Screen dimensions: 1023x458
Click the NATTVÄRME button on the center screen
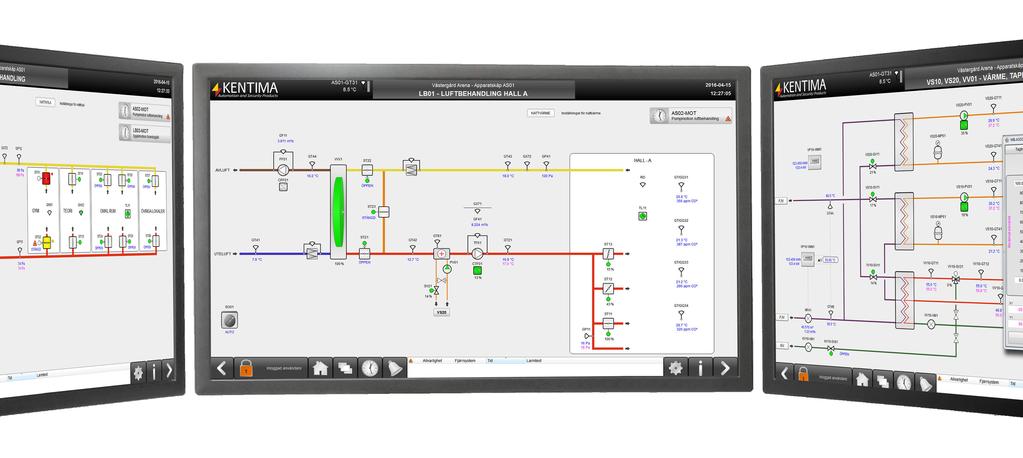click(x=541, y=113)
